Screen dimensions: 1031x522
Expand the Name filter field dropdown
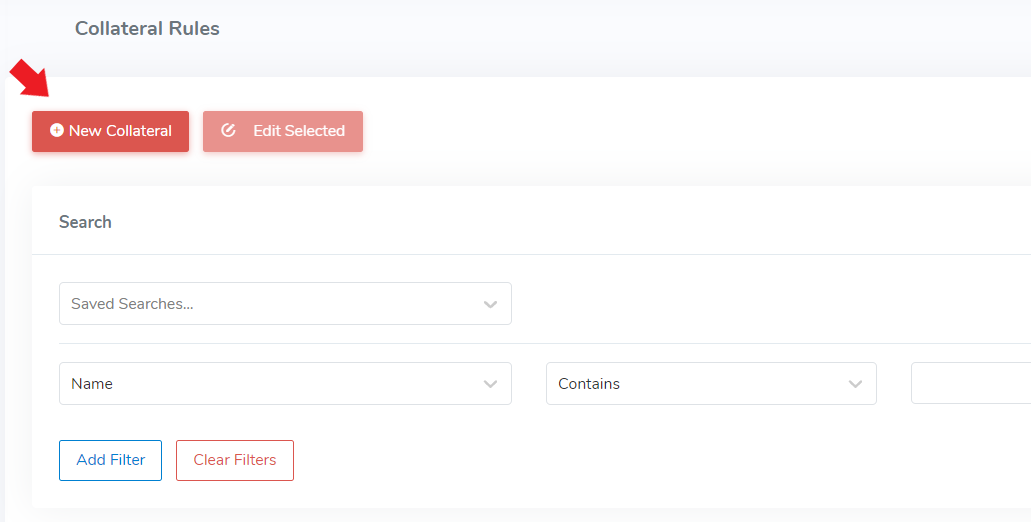point(285,384)
